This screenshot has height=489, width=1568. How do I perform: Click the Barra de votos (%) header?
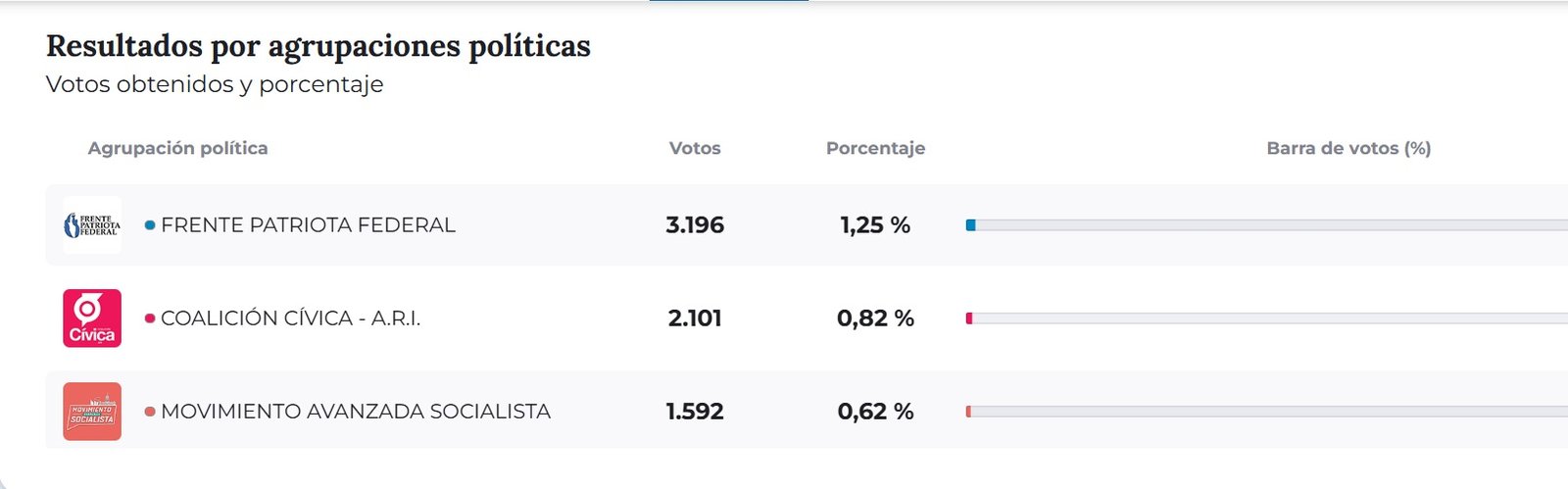click(1348, 148)
